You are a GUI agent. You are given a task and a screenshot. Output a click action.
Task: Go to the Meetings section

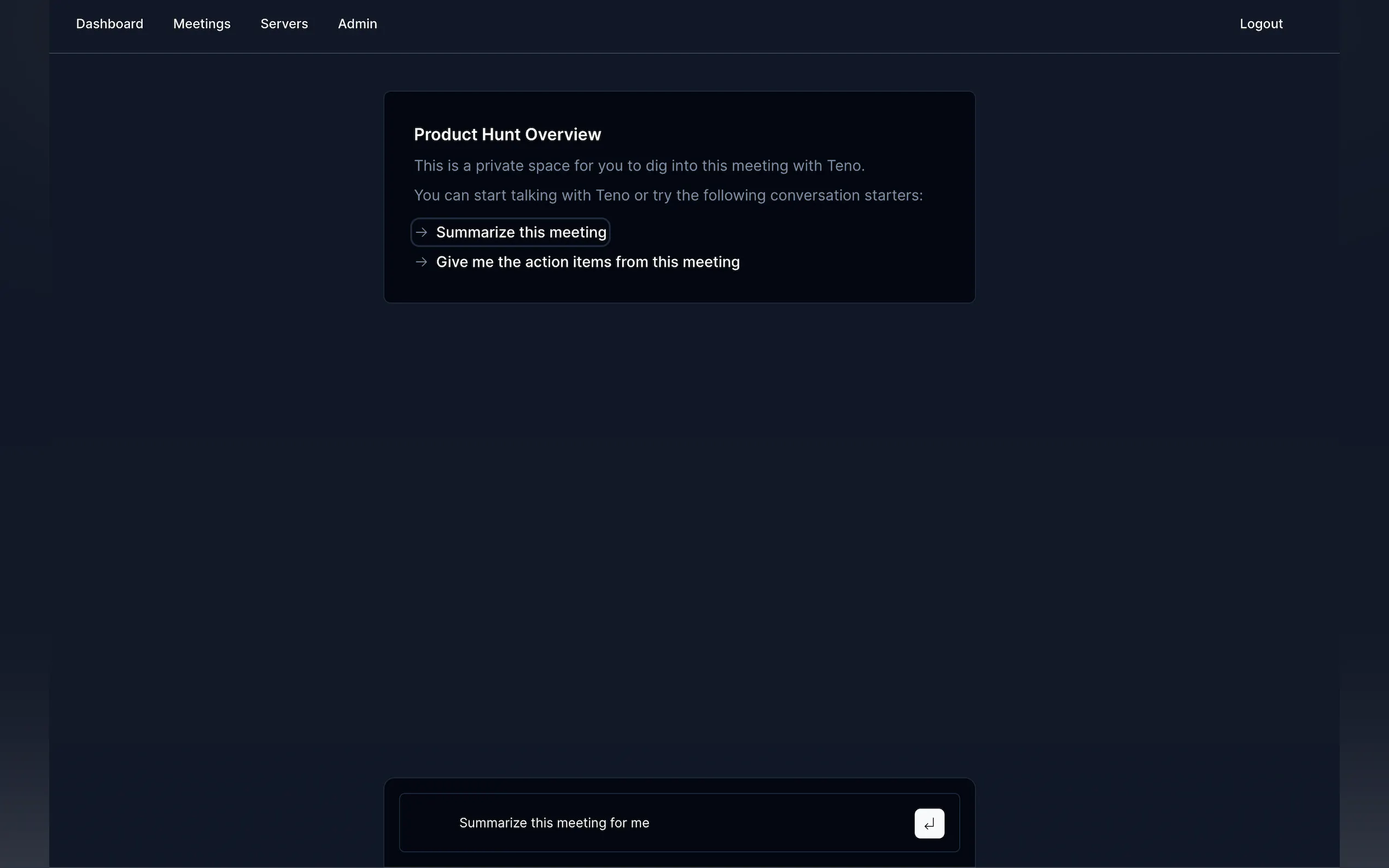click(x=202, y=24)
